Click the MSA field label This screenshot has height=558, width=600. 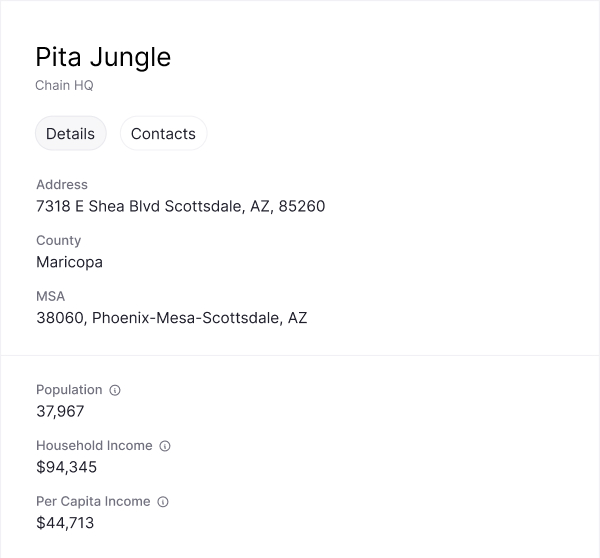pyautogui.click(x=50, y=296)
